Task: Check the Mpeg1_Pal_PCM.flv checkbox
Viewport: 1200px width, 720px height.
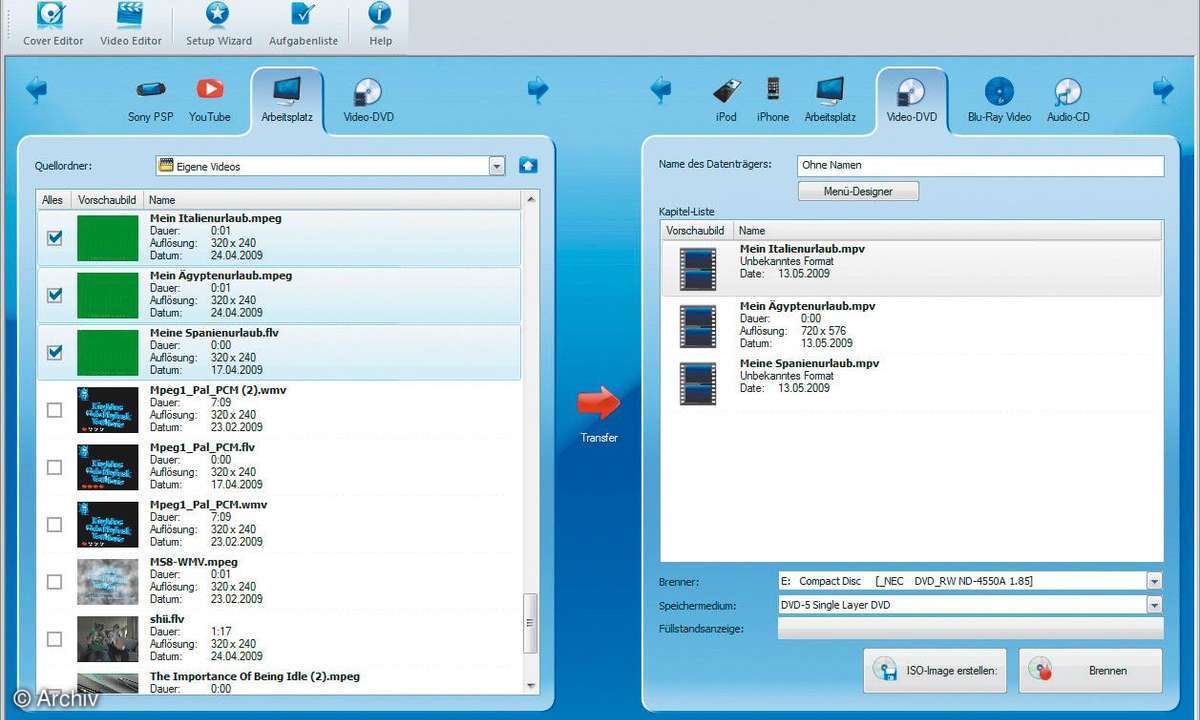Action: 54,467
